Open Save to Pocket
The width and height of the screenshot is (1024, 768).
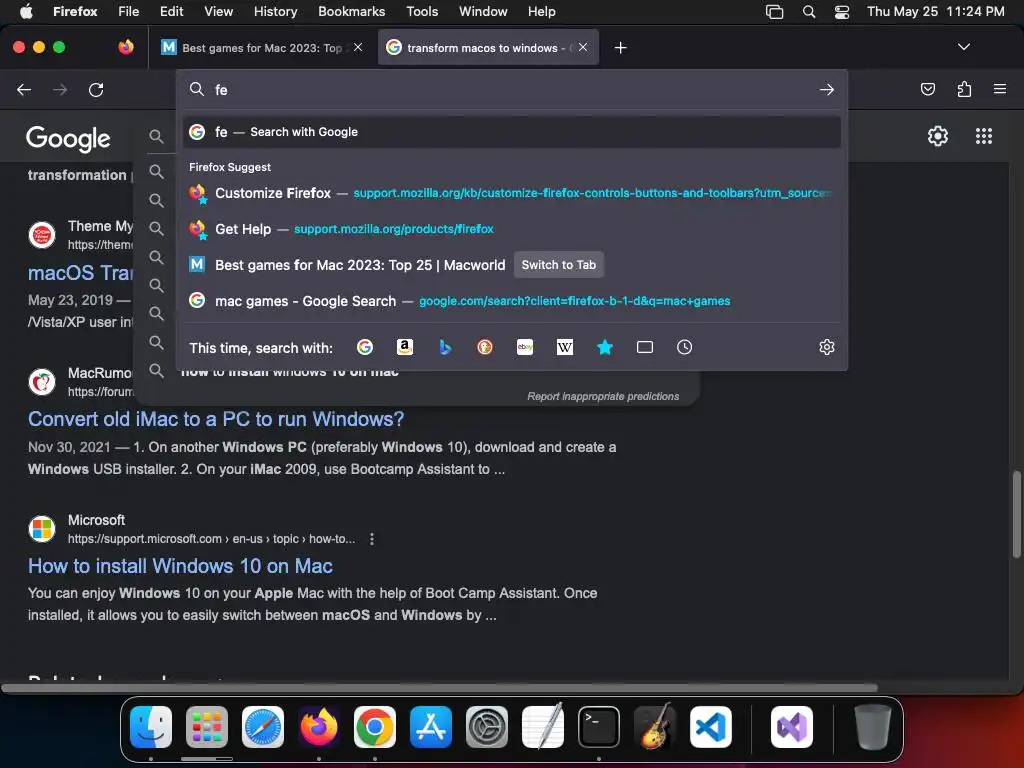coord(927,89)
